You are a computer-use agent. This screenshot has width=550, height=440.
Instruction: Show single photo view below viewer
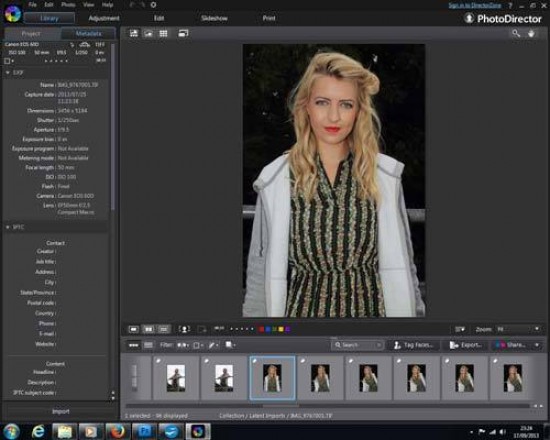pos(134,329)
